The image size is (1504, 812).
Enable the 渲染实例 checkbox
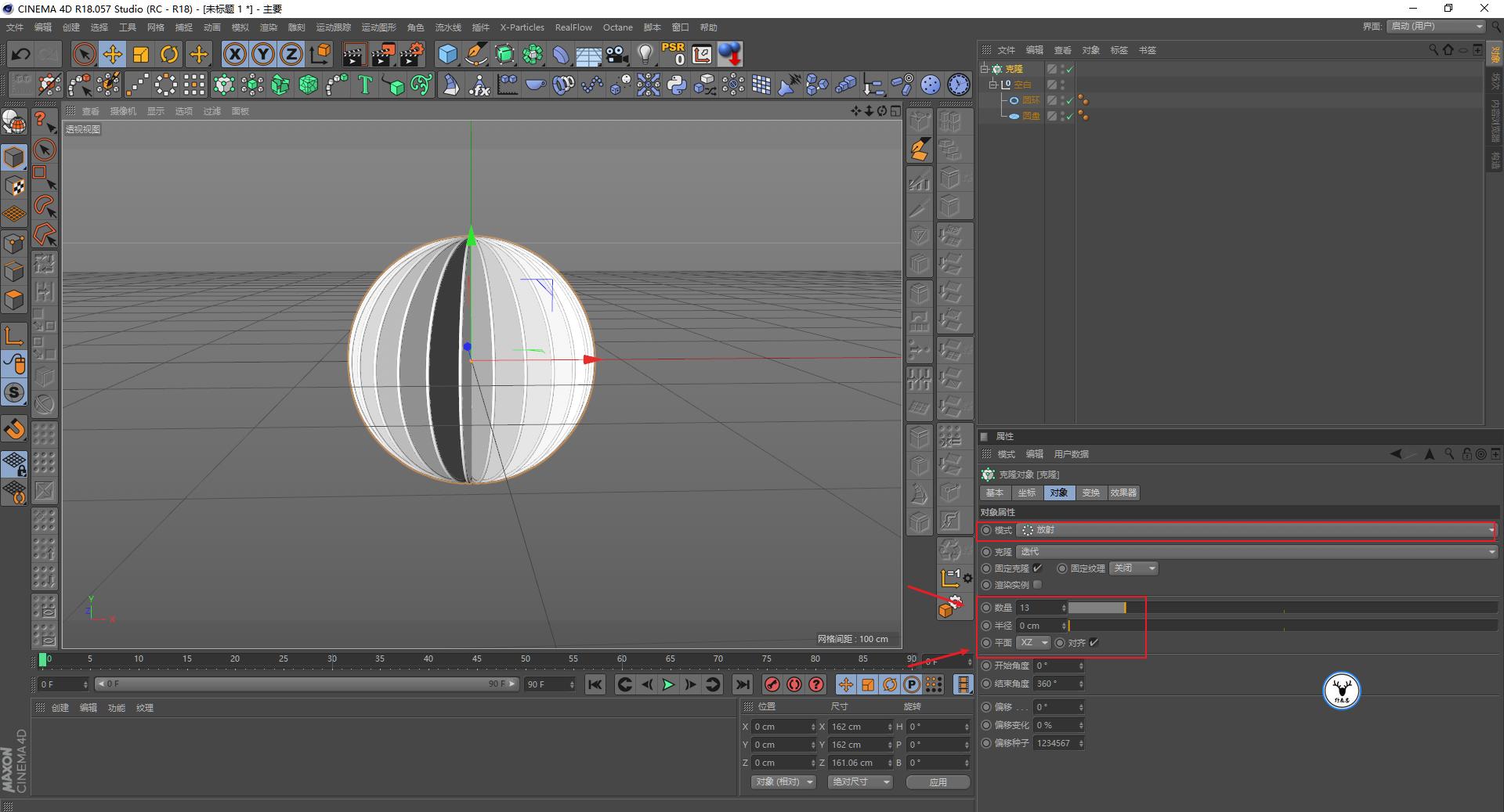tap(1036, 585)
